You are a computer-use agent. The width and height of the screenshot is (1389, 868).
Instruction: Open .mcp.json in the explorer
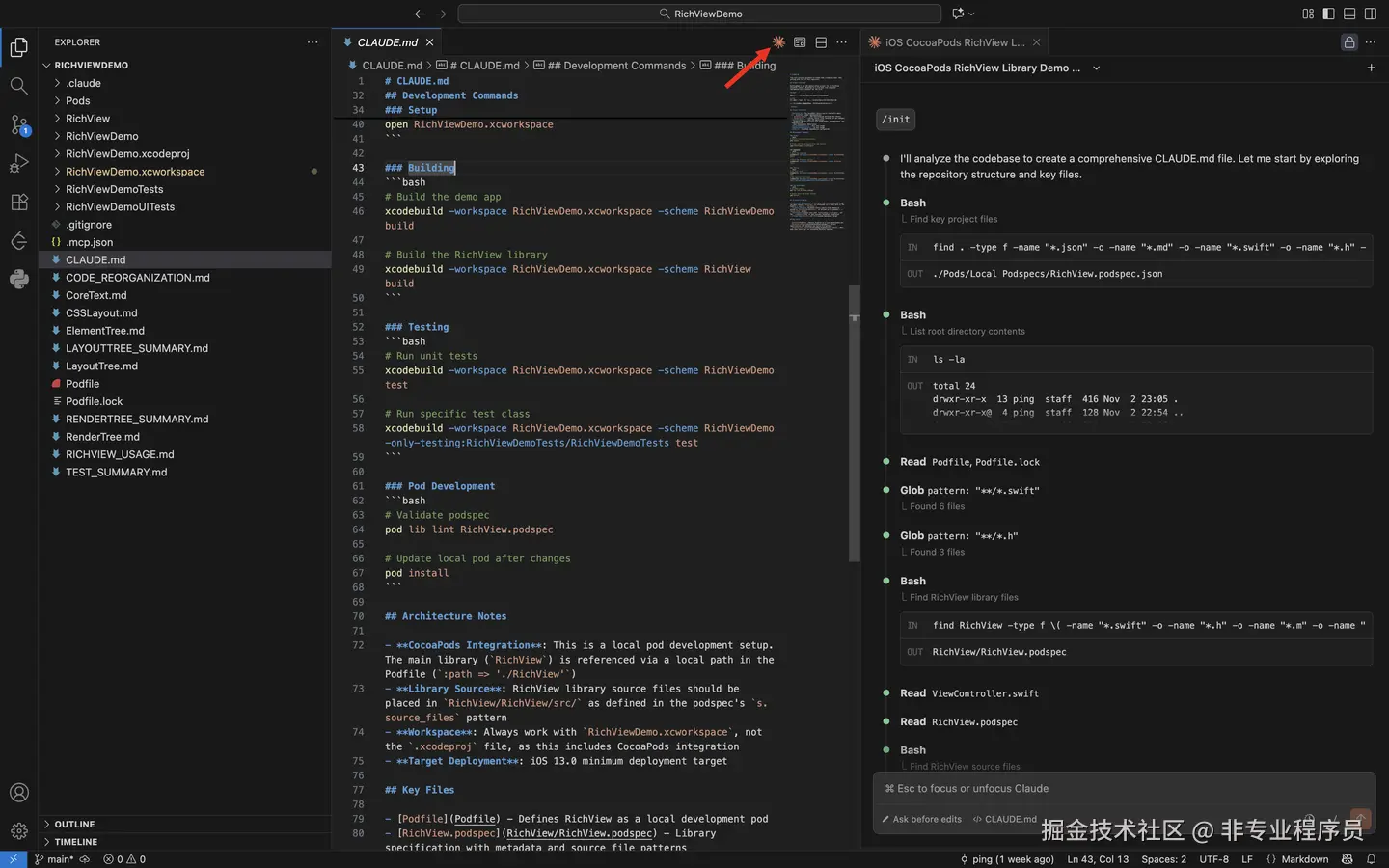[x=184, y=242]
